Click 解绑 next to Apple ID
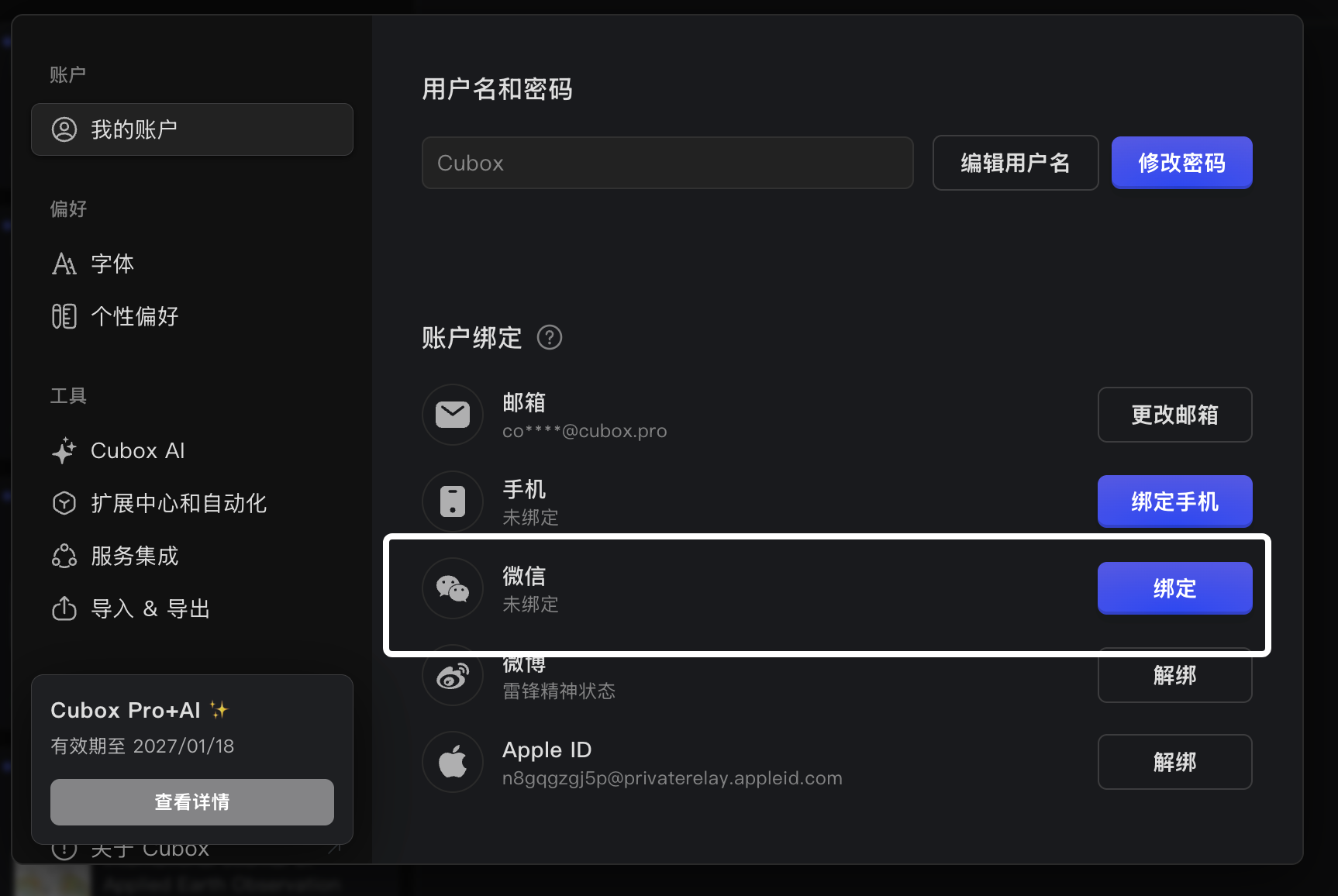1338x896 pixels. coord(1174,762)
